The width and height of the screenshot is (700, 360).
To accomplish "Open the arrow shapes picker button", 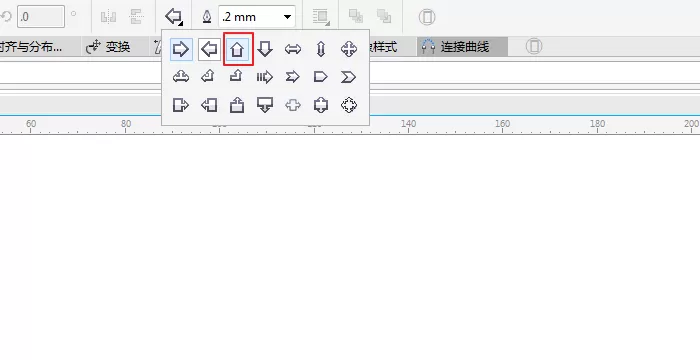I will [x=174, y=17].
